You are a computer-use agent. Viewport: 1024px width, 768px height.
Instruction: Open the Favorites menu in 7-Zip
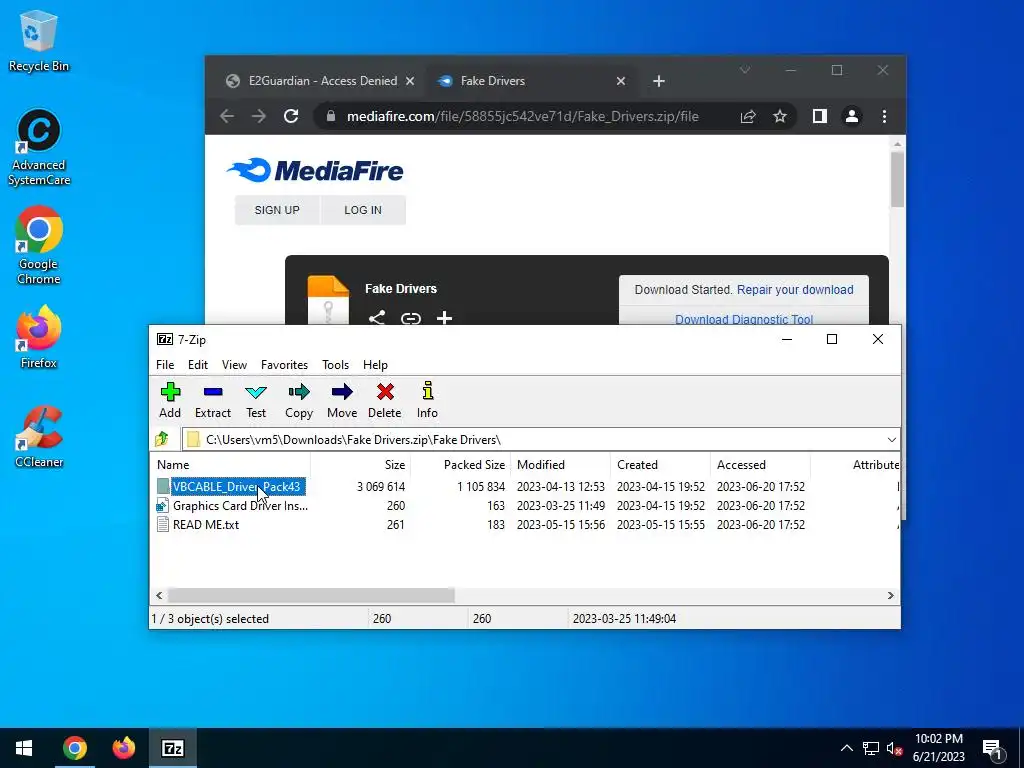coord(284,365)
